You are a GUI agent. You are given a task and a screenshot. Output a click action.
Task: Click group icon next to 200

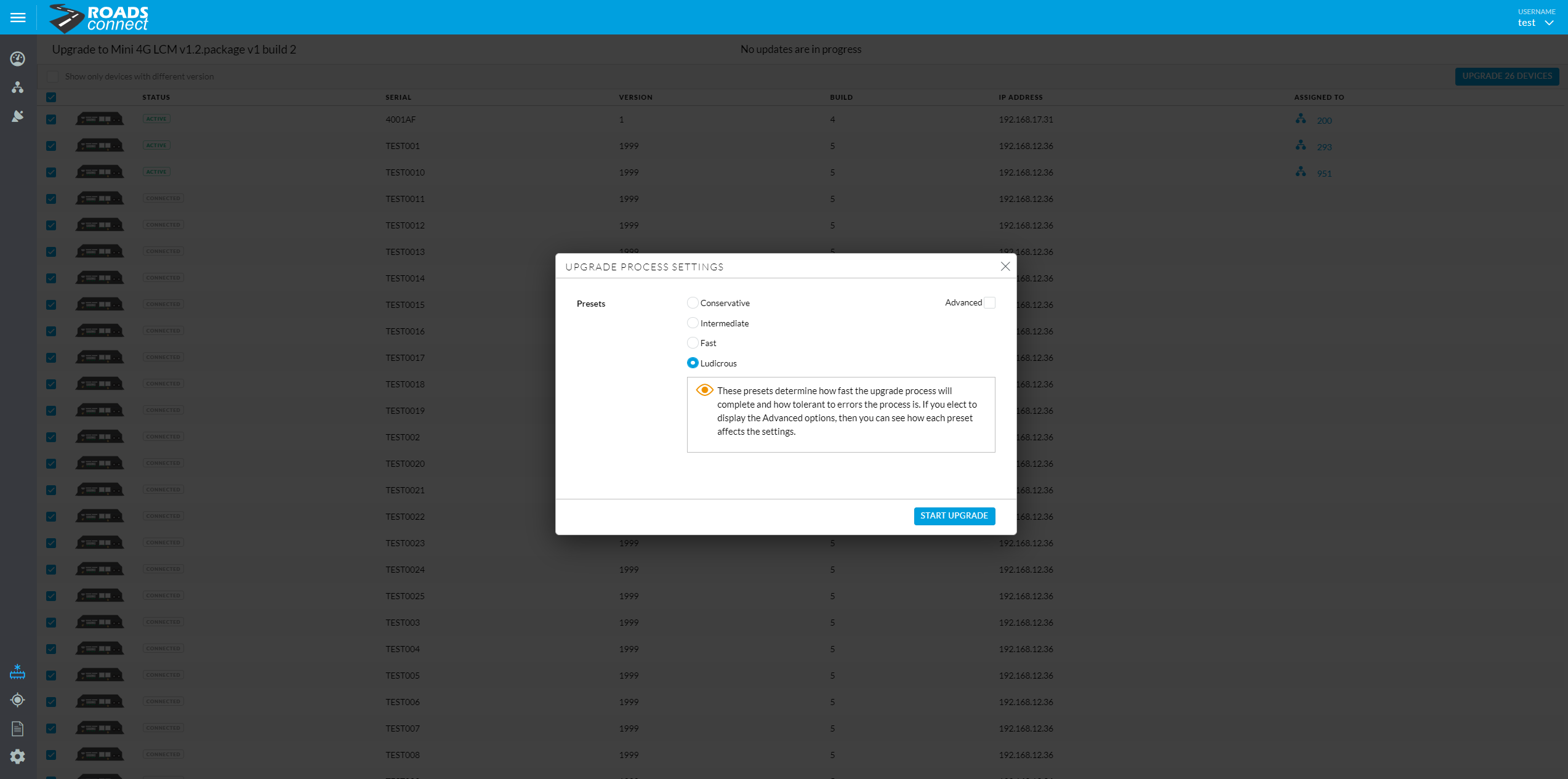click(x=1301, y=119)
